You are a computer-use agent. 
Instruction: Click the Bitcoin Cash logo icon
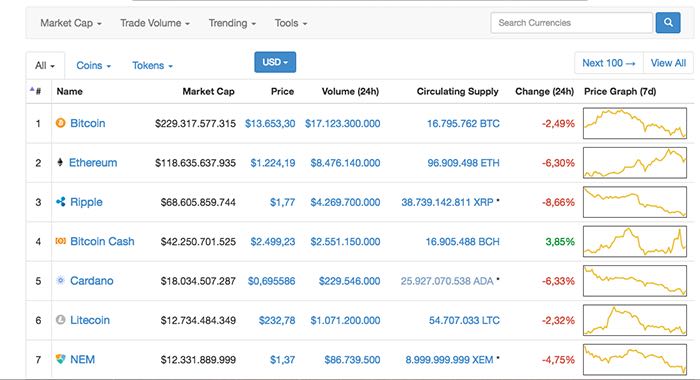click(x=60, y=241)
